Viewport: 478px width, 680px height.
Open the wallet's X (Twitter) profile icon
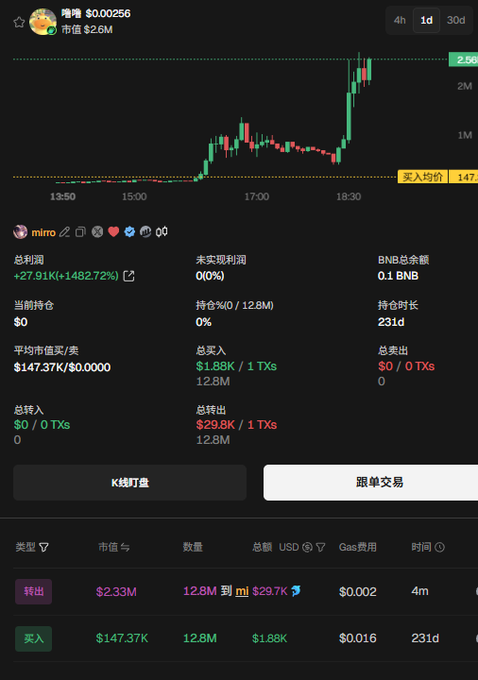(97, 232)
